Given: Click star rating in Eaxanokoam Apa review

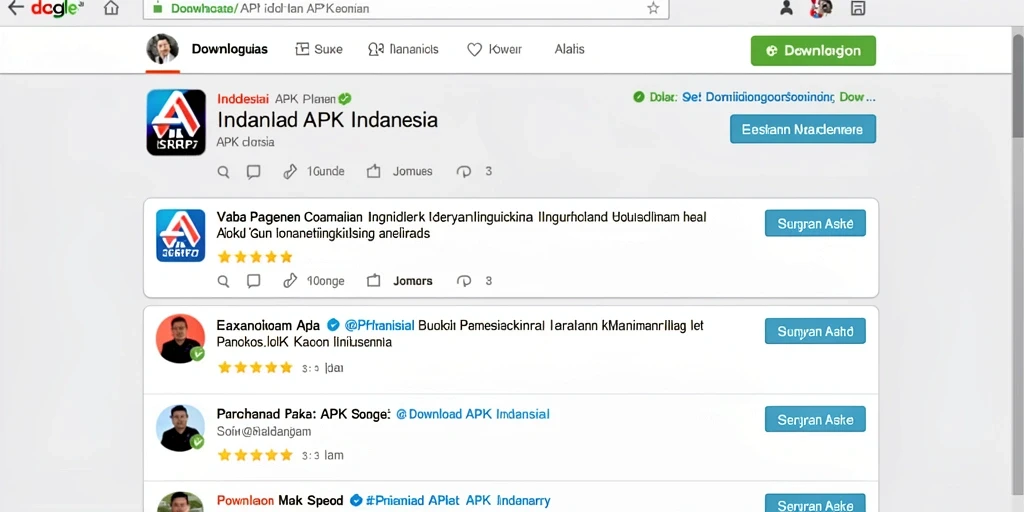Looking at the screenshot, I should pos(255,368).
